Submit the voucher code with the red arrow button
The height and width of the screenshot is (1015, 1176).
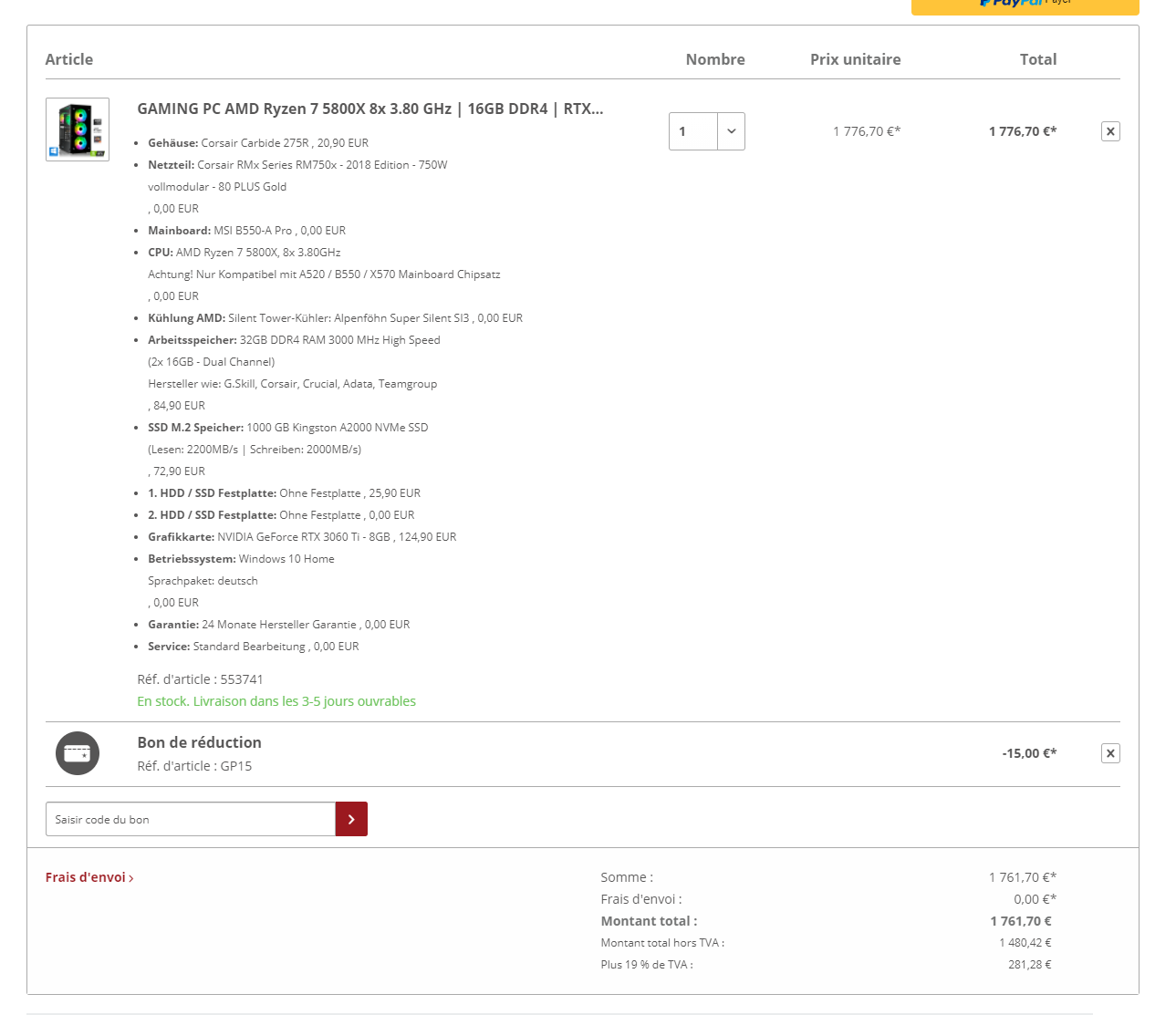pyautogui.click(x=351, y=819)
